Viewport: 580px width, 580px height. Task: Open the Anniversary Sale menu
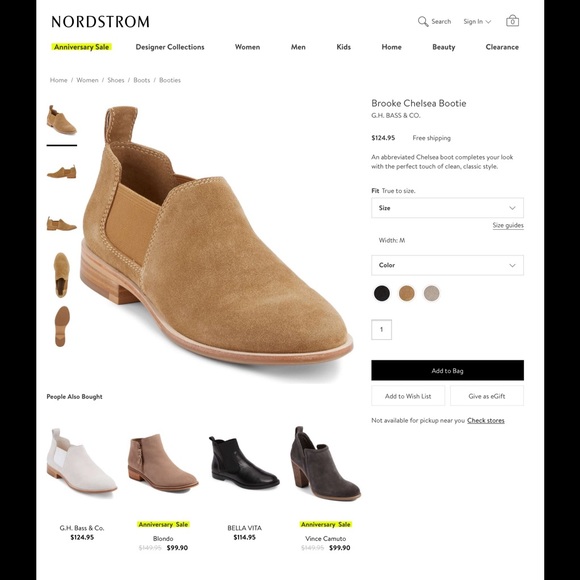(81, 47)
